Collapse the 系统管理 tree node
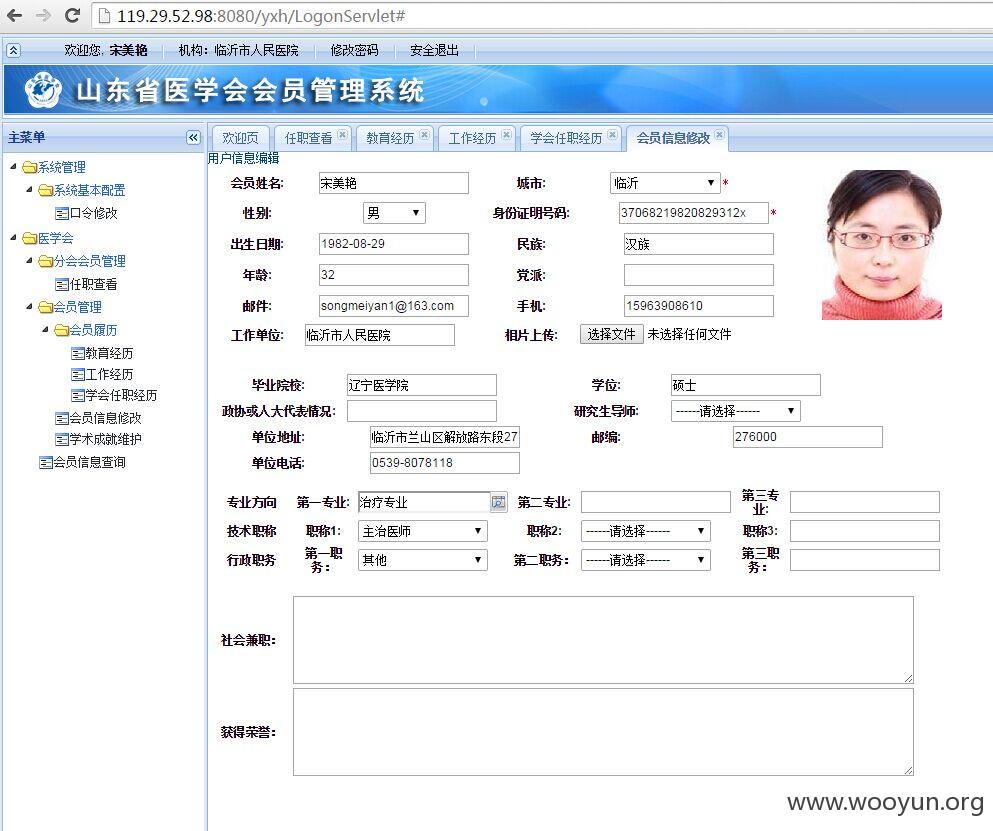The width and height of the screenshot is (993, 831). tap(13, 167)
